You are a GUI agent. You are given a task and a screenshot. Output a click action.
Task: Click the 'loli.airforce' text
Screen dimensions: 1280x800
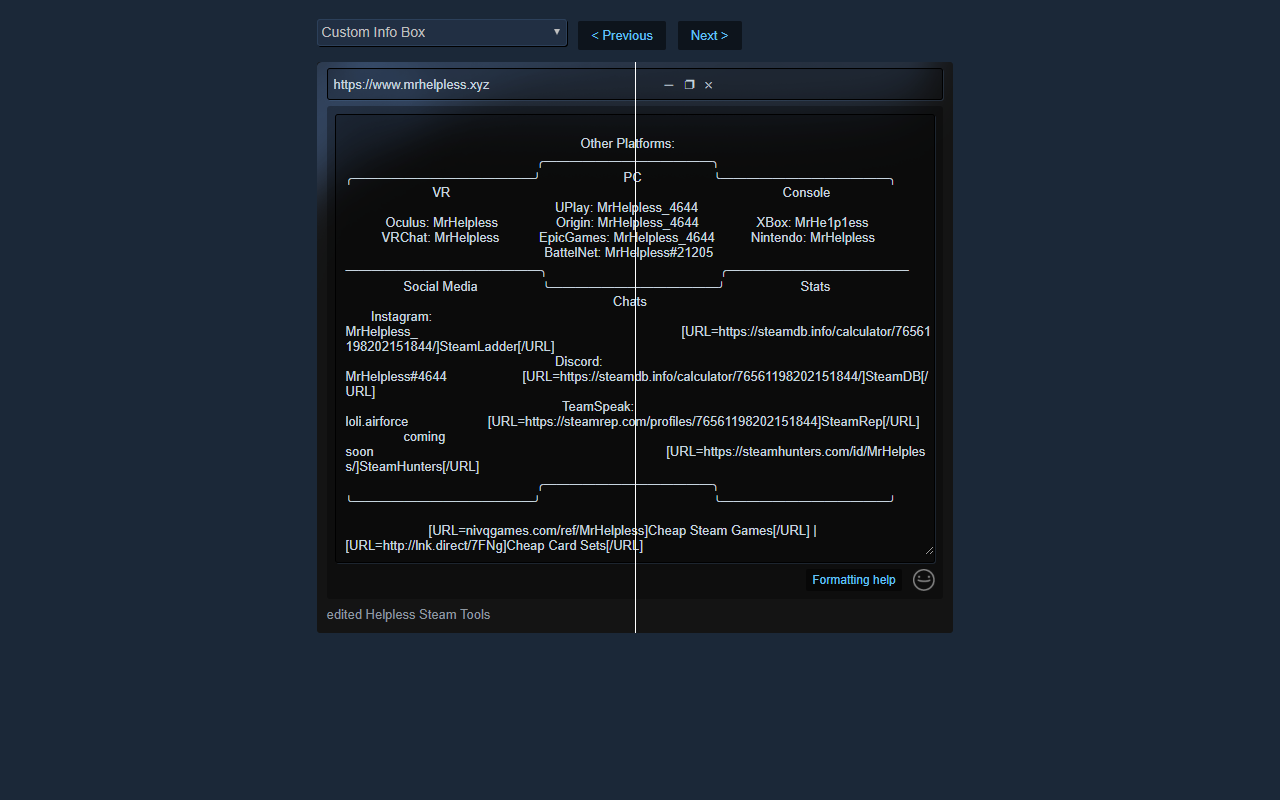[x=377, y=422]
